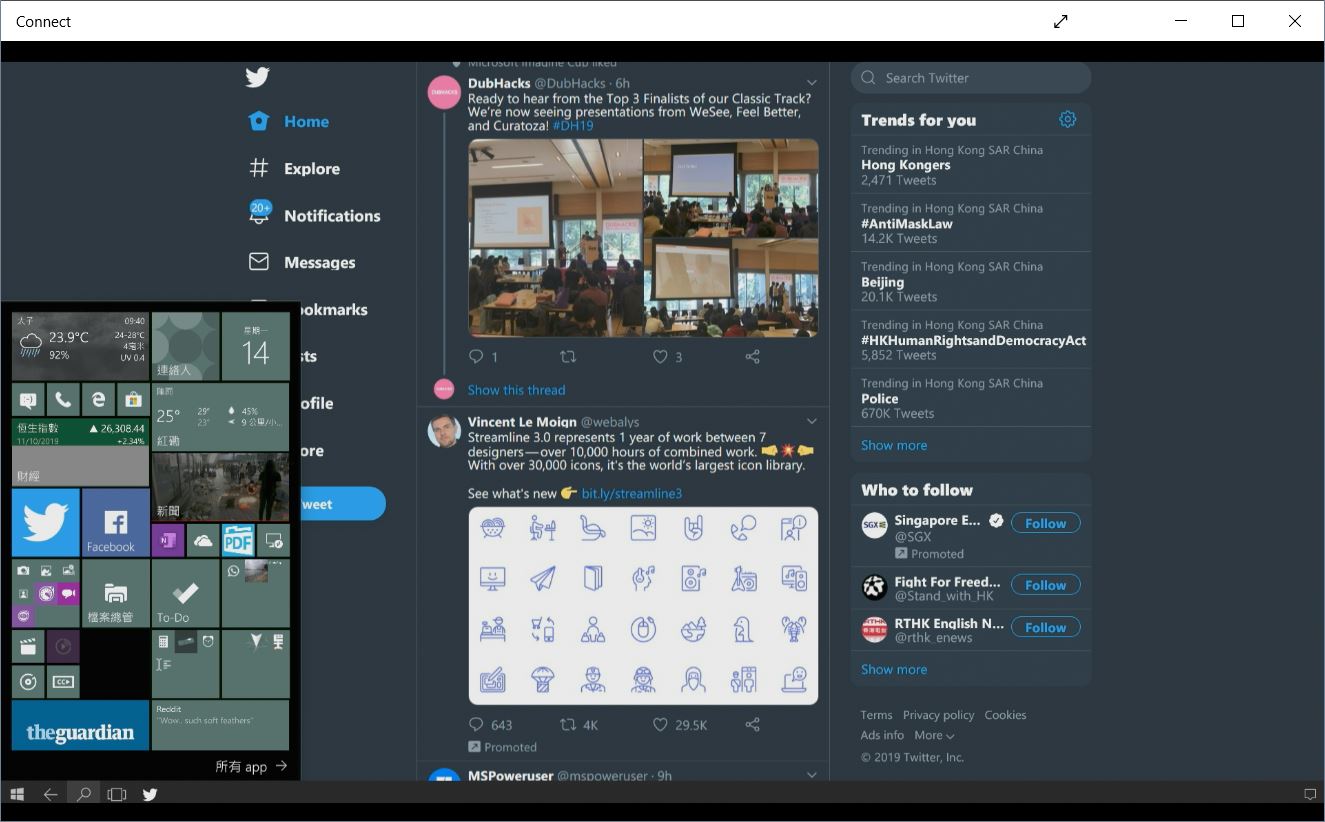The height and width of the screenshot is (822, 1325).
Task: Open the large Twitter tile on phone
Action: tap(45, 522)
